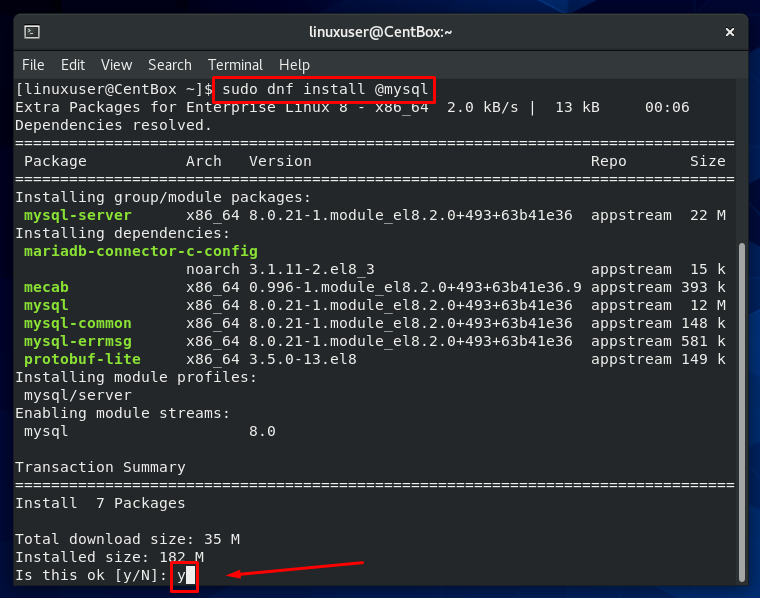
Task: Click the command text 'sudo dnf install @mysql'
Action: pos(325,90)
